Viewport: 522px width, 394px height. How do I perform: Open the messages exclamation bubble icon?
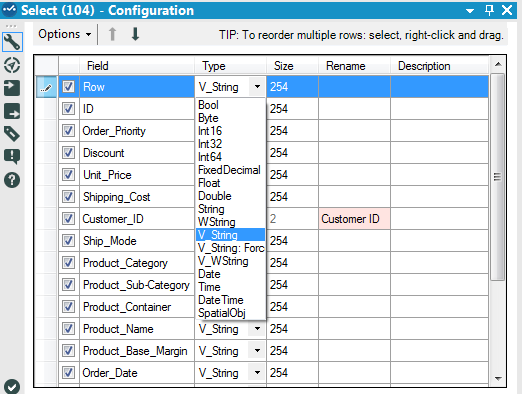click(x=12, y=157)
